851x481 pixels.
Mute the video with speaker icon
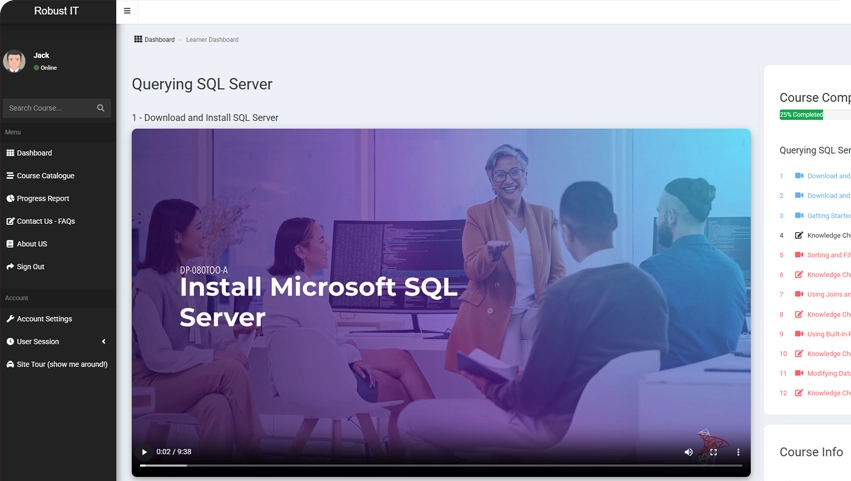(689, 452)
